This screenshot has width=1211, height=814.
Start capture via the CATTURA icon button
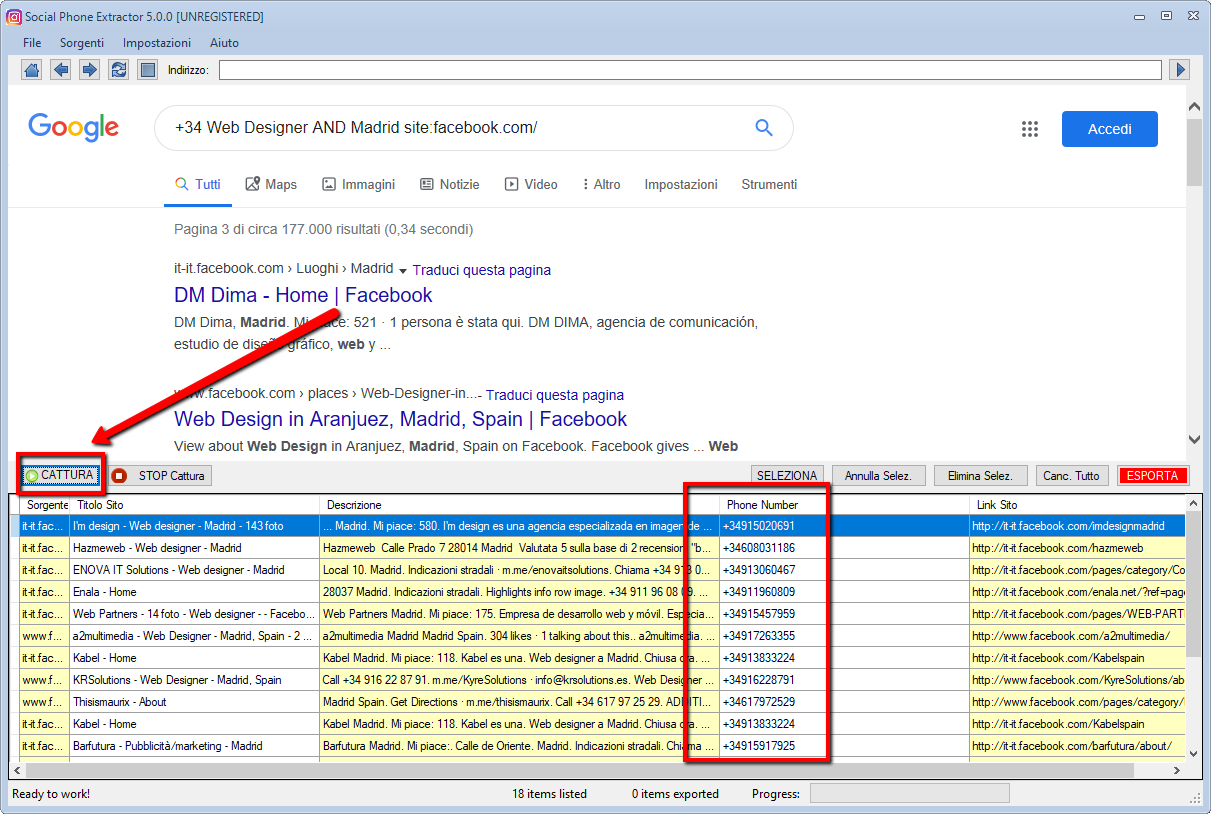point(61,475)
